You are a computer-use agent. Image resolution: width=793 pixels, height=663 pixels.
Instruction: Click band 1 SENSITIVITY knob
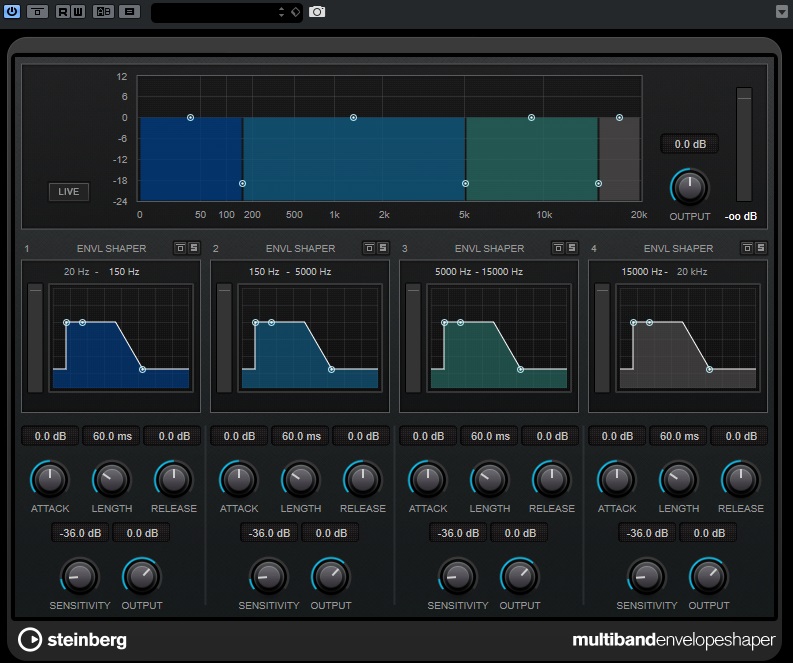pos(79,576)
